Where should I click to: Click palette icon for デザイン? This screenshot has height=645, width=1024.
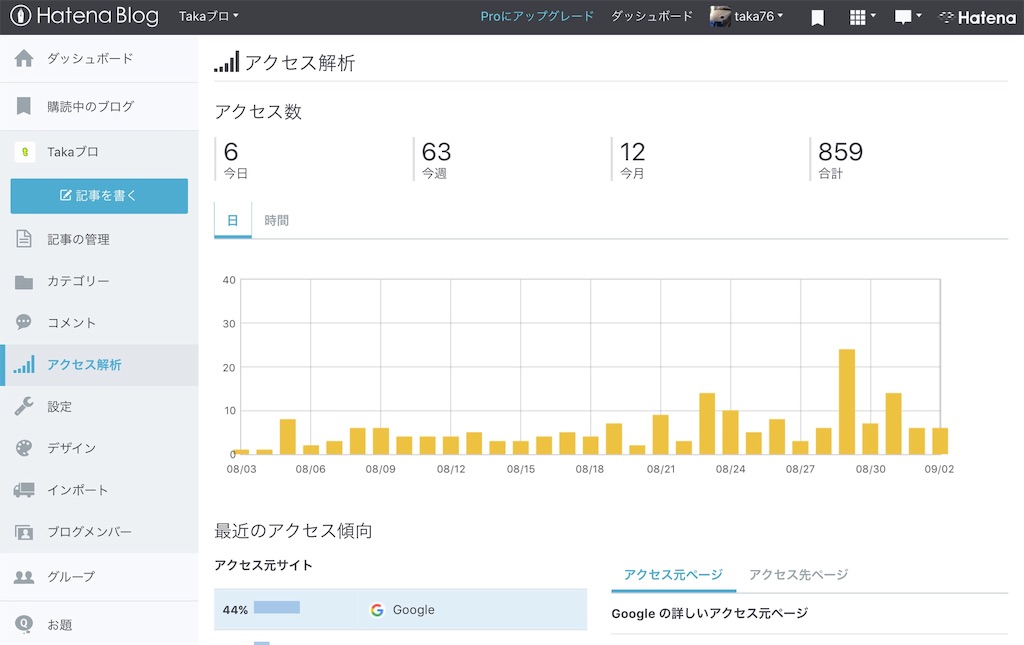point(24,448)
